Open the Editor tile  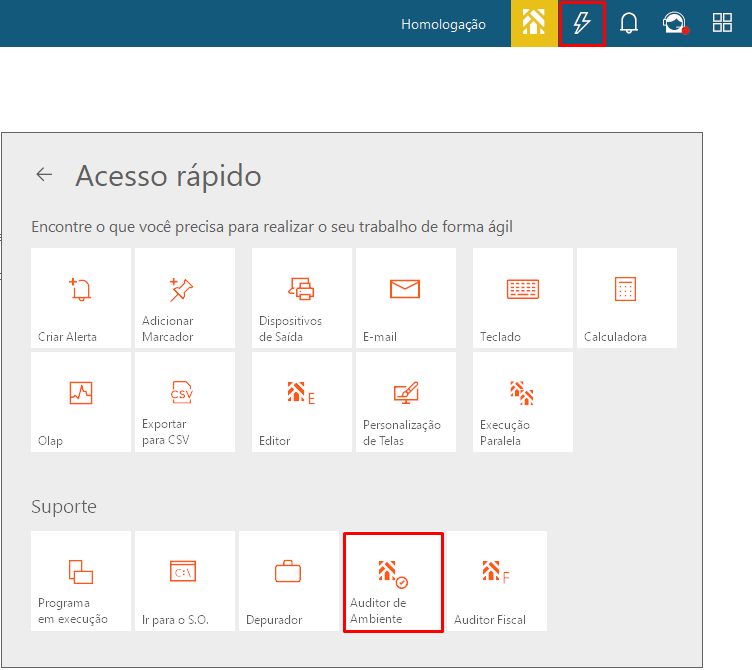[302, 402]
